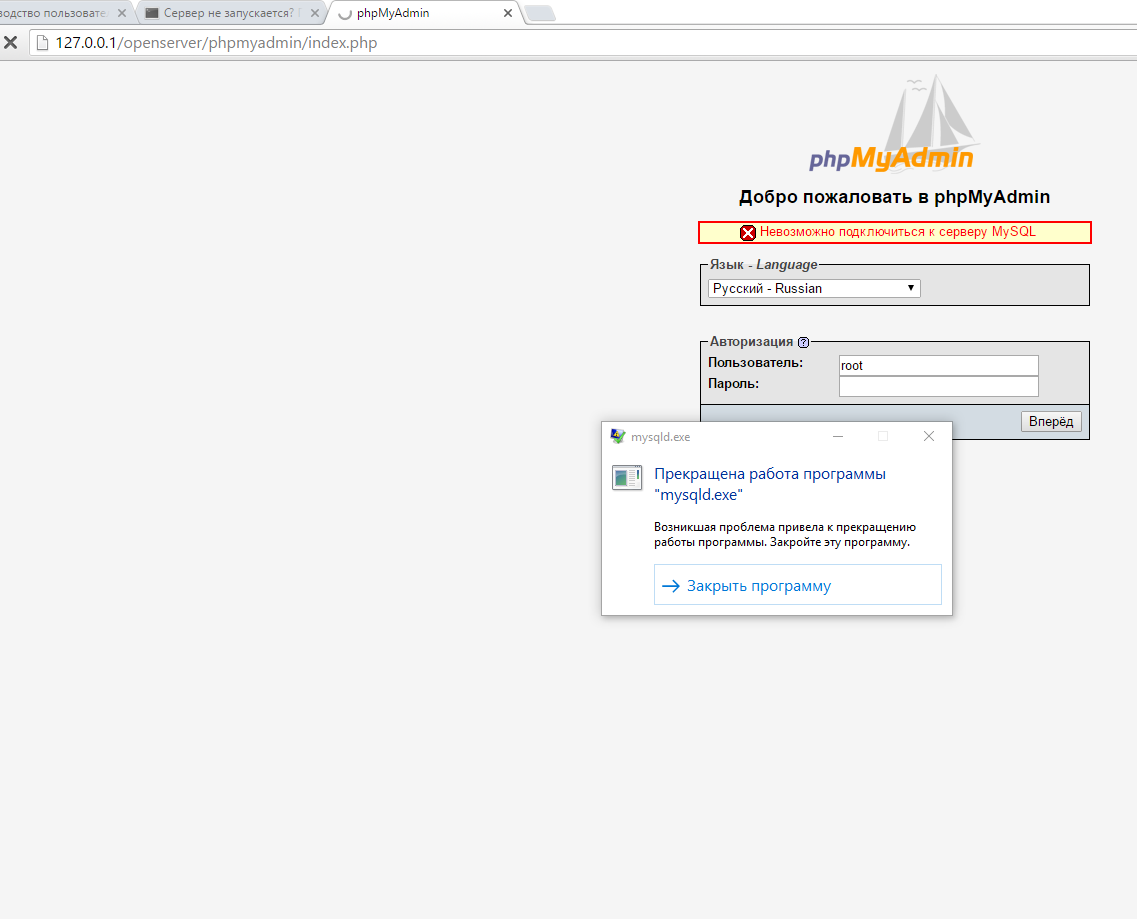Close the phpMyAdmin browser tab
This screenshot has height=919, width=1137.
tap(507, 14)
